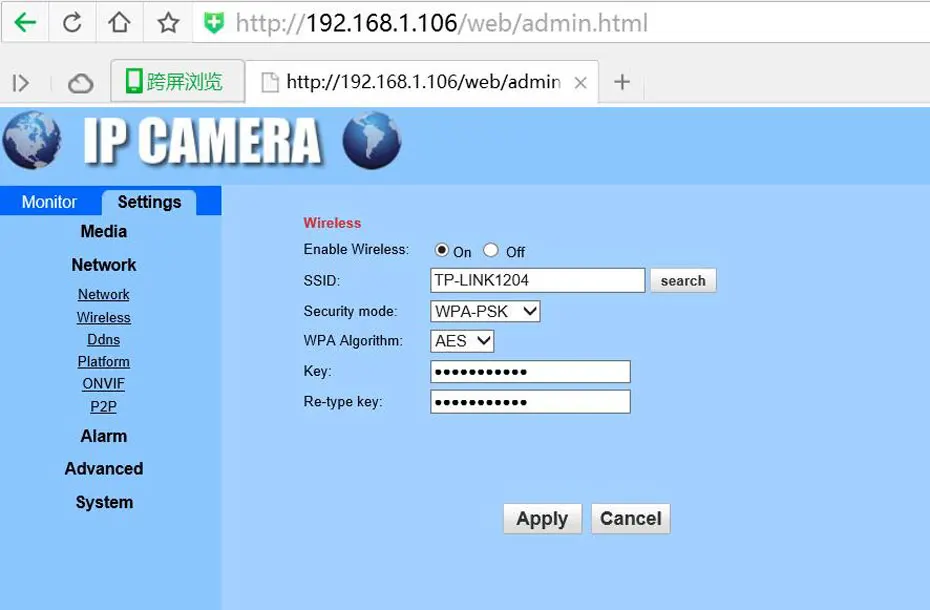Select the 192.168.1.106/web/admin browser tab
Screen dimensions: 930x610
pyautogui.click(x=422, y=82)
